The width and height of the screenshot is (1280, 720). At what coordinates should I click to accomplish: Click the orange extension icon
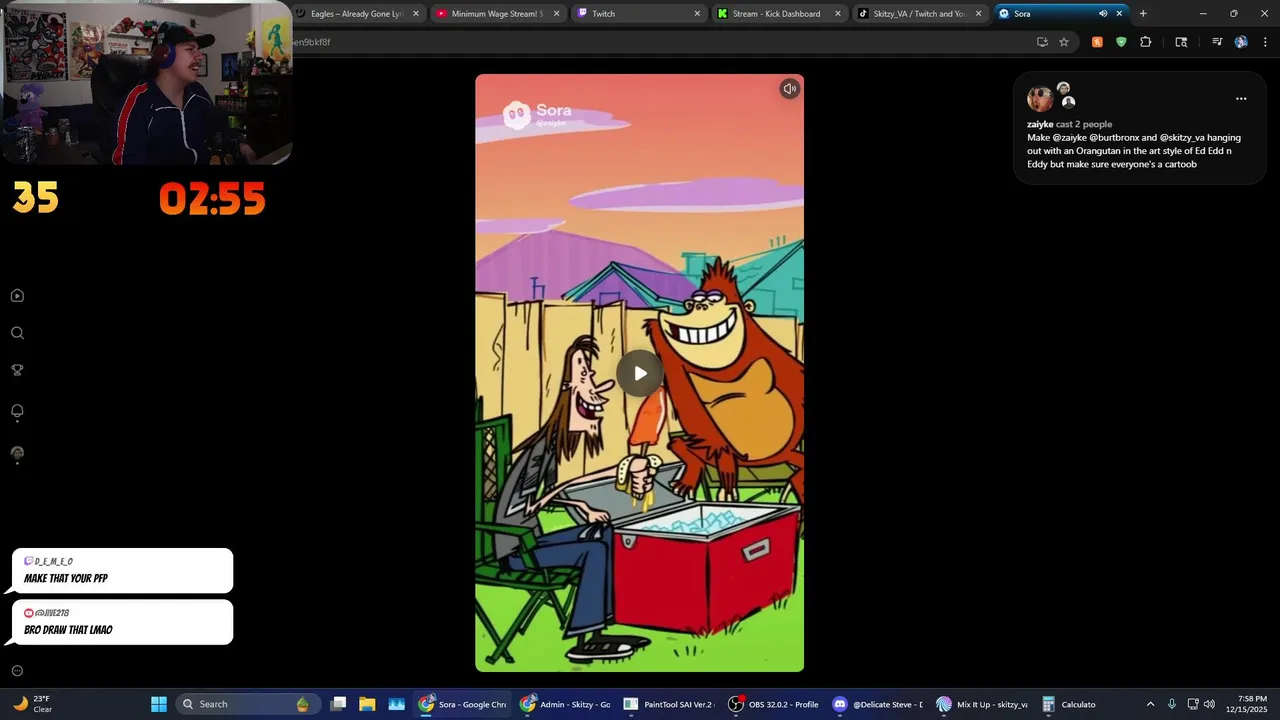click(x=1097, y=42)
